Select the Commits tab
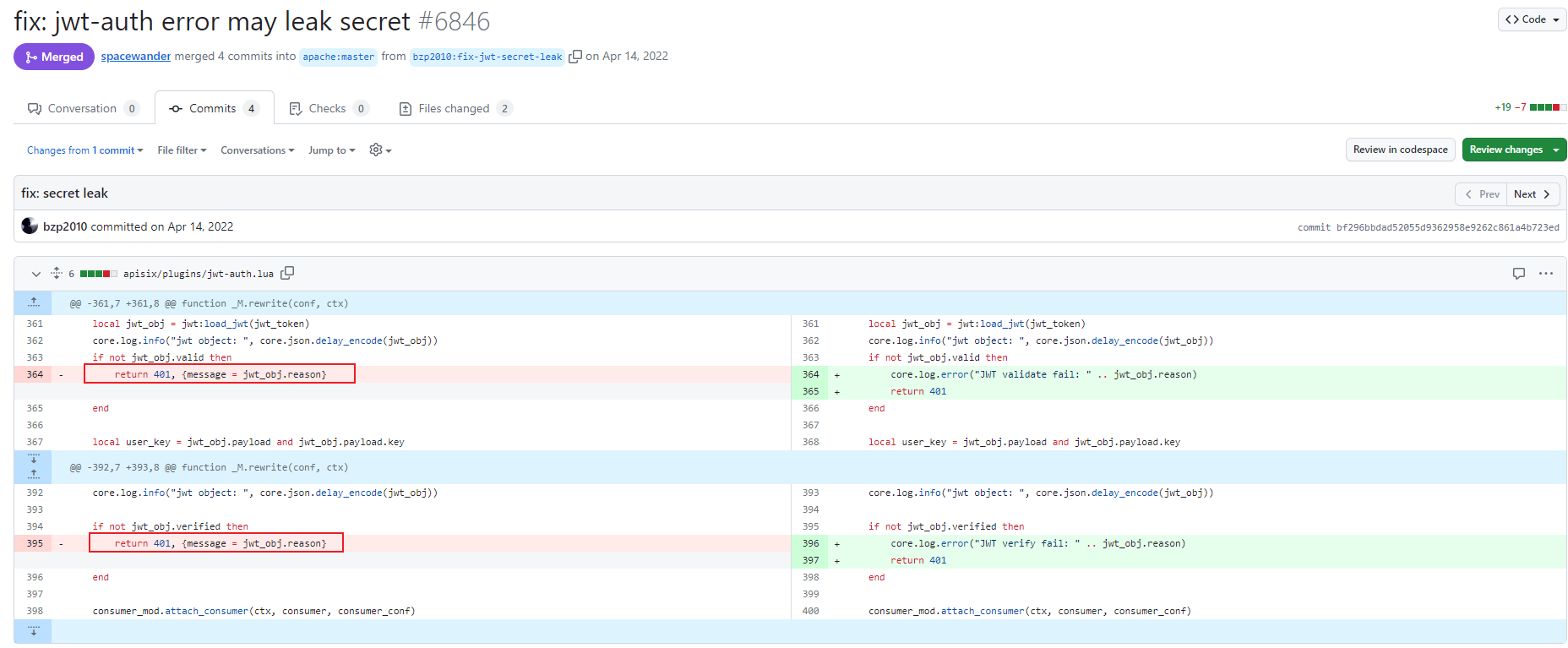This screenshot has height=648, width=1568. (x=215, y=108)
